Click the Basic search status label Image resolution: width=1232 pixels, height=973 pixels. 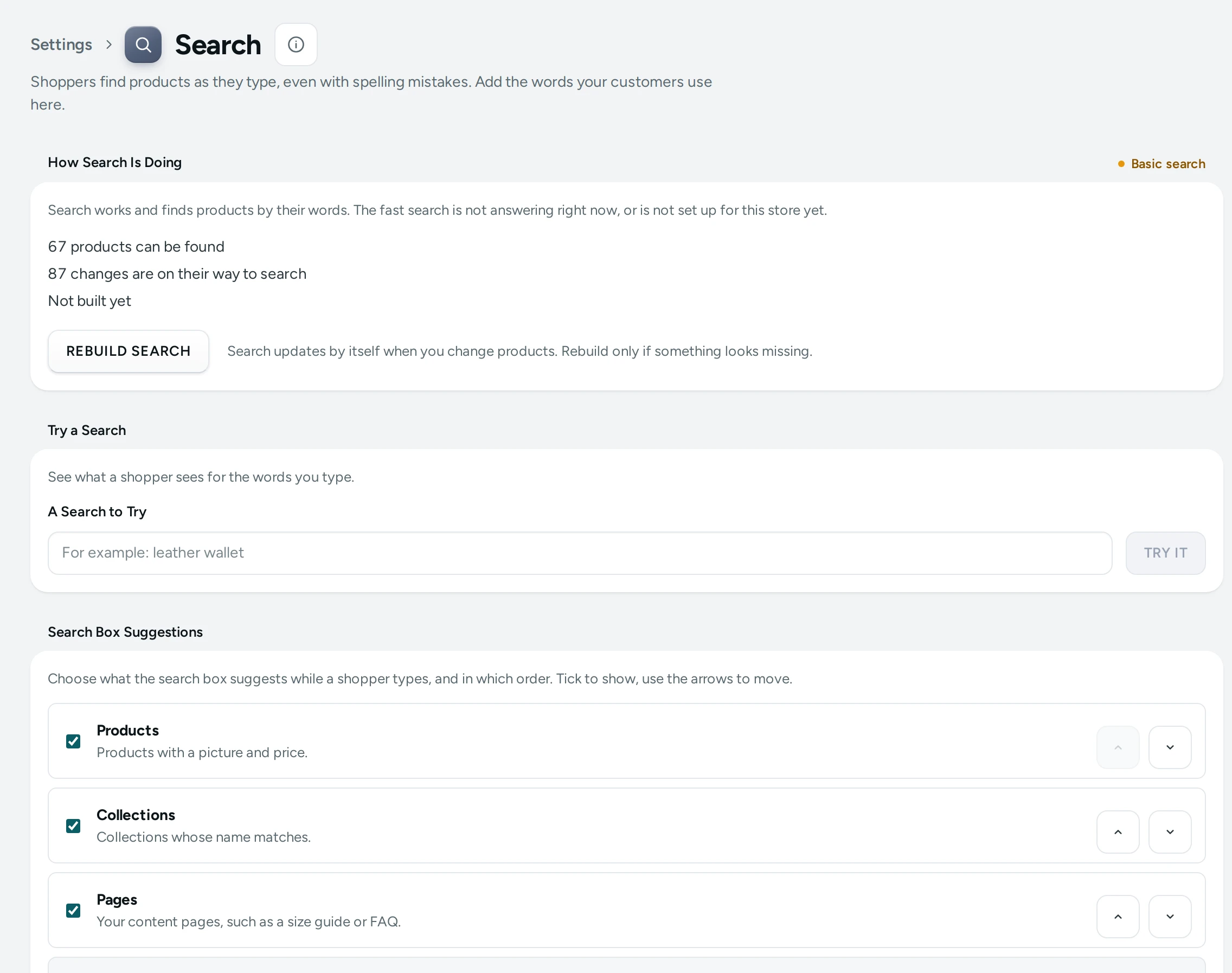pyautogui.click(x=1162, y=163)
